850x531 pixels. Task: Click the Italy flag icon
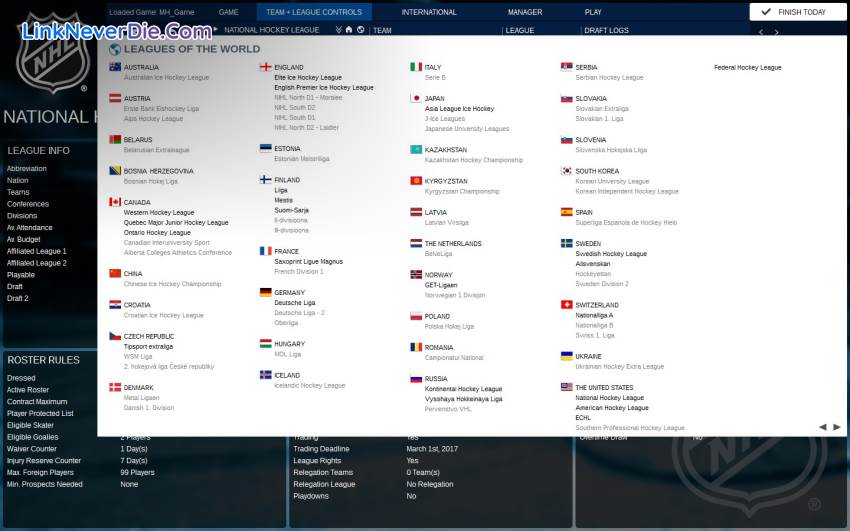[x=416, y=67]
